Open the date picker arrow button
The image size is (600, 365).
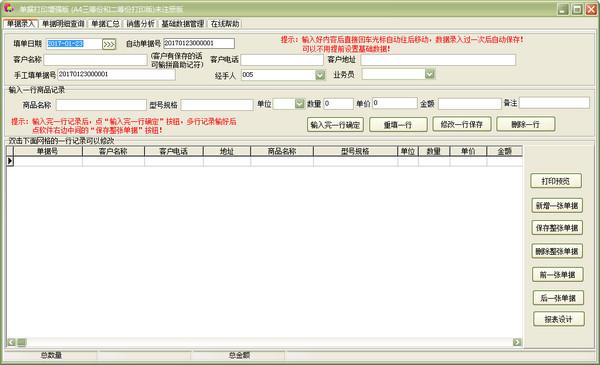(109, 44)
